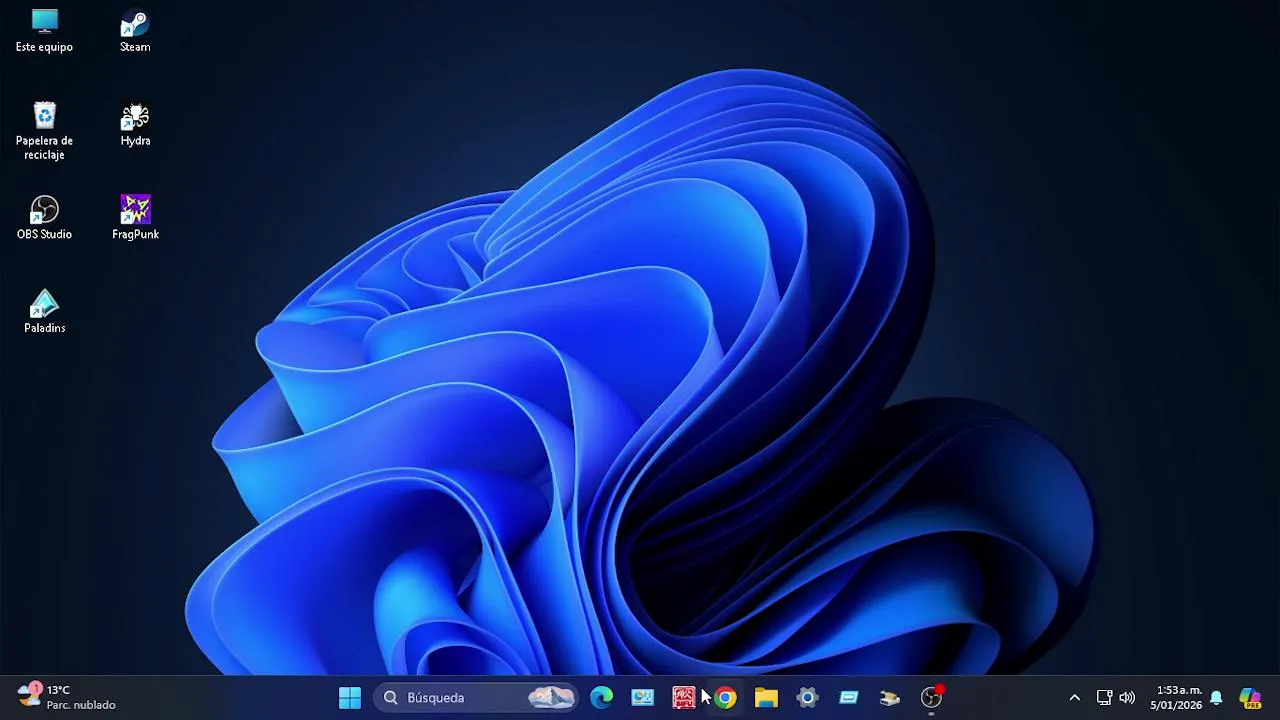Open Google Chrome from the taskbar
The image size is (1280, 720).
pyautogui.click(x=726, y=698)
